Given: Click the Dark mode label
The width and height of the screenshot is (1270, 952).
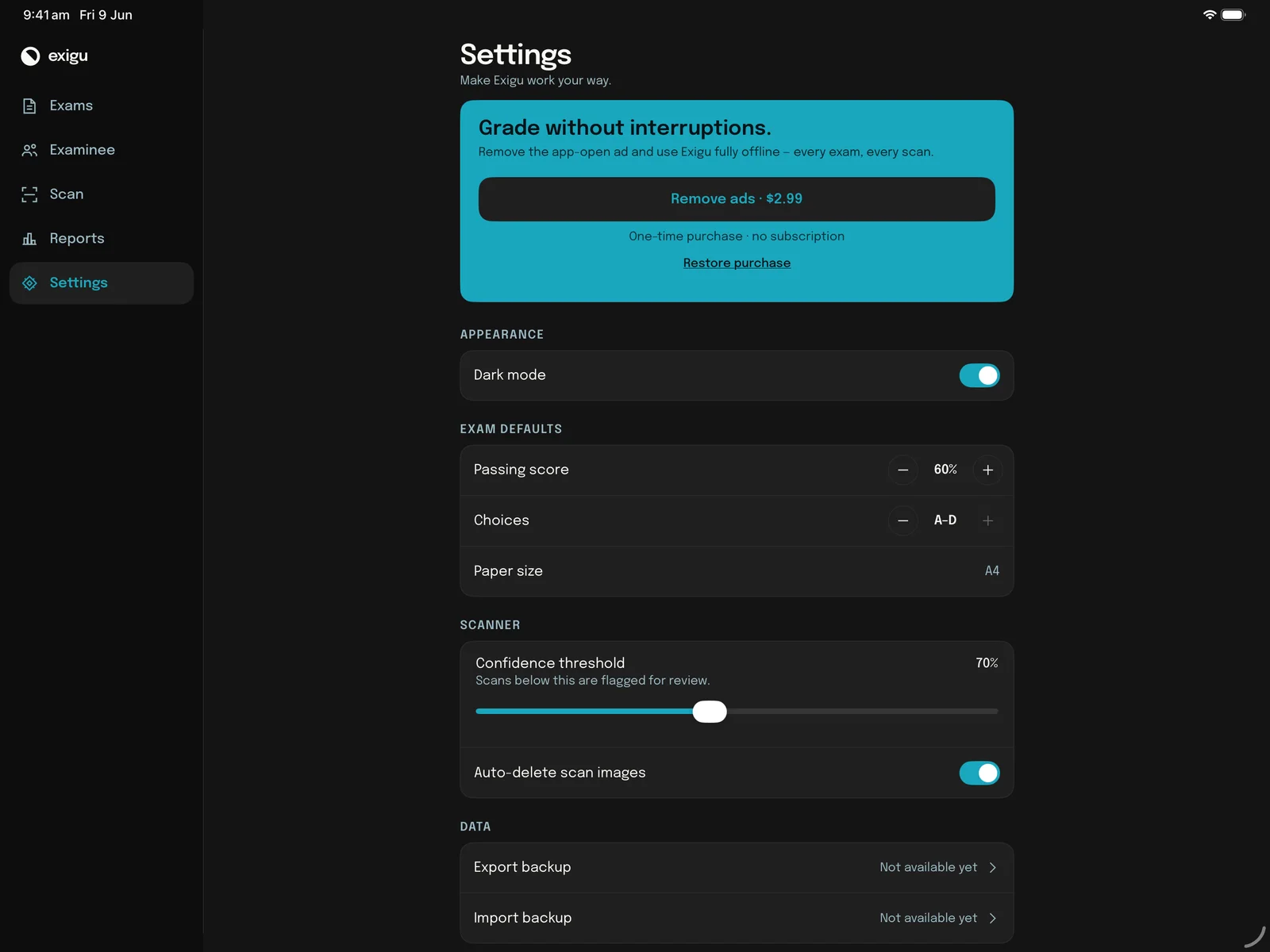Looking at the screenshot, I should point(510,375).
